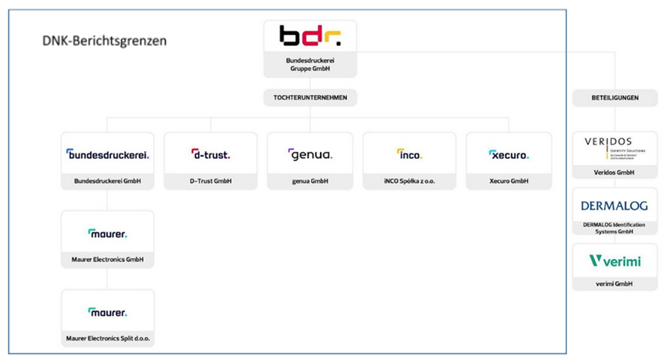Click the Maurer Electronics Split d.o.o. caption
This screenshot has width=670, height=364.
pyautogui.click(x=108, y=338)
